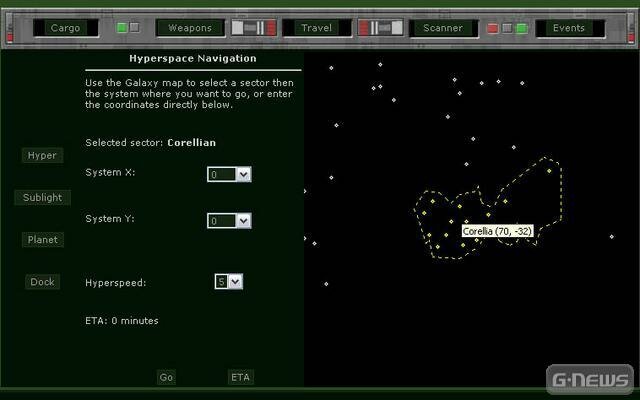Screen dimensions: 640x400
Task: Click the 'System Y:' label
Action: pos(110,219)
